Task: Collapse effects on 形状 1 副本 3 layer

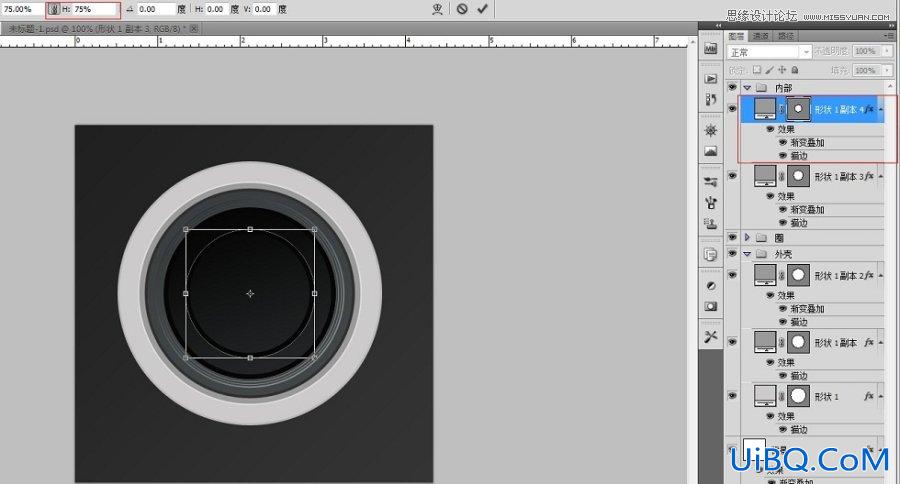Action: [880, 176]
